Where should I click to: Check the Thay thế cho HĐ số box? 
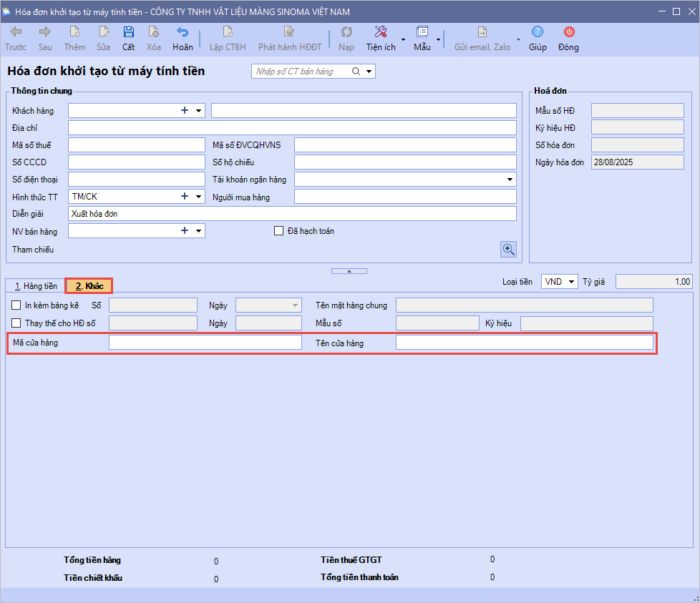click(16, 323)
